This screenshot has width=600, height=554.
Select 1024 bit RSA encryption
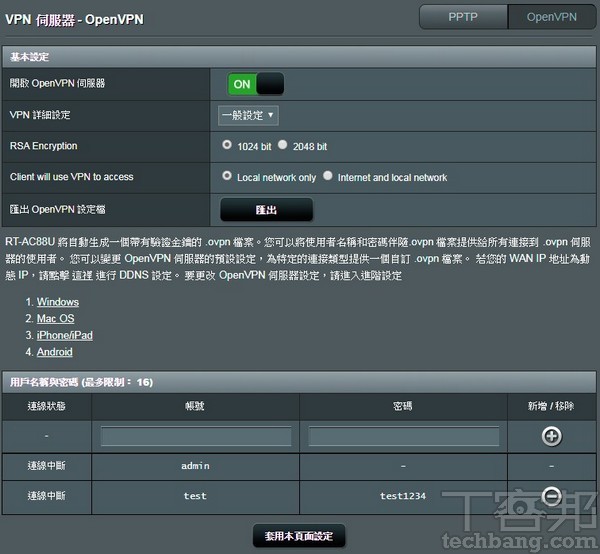click(x=228, y=145)
